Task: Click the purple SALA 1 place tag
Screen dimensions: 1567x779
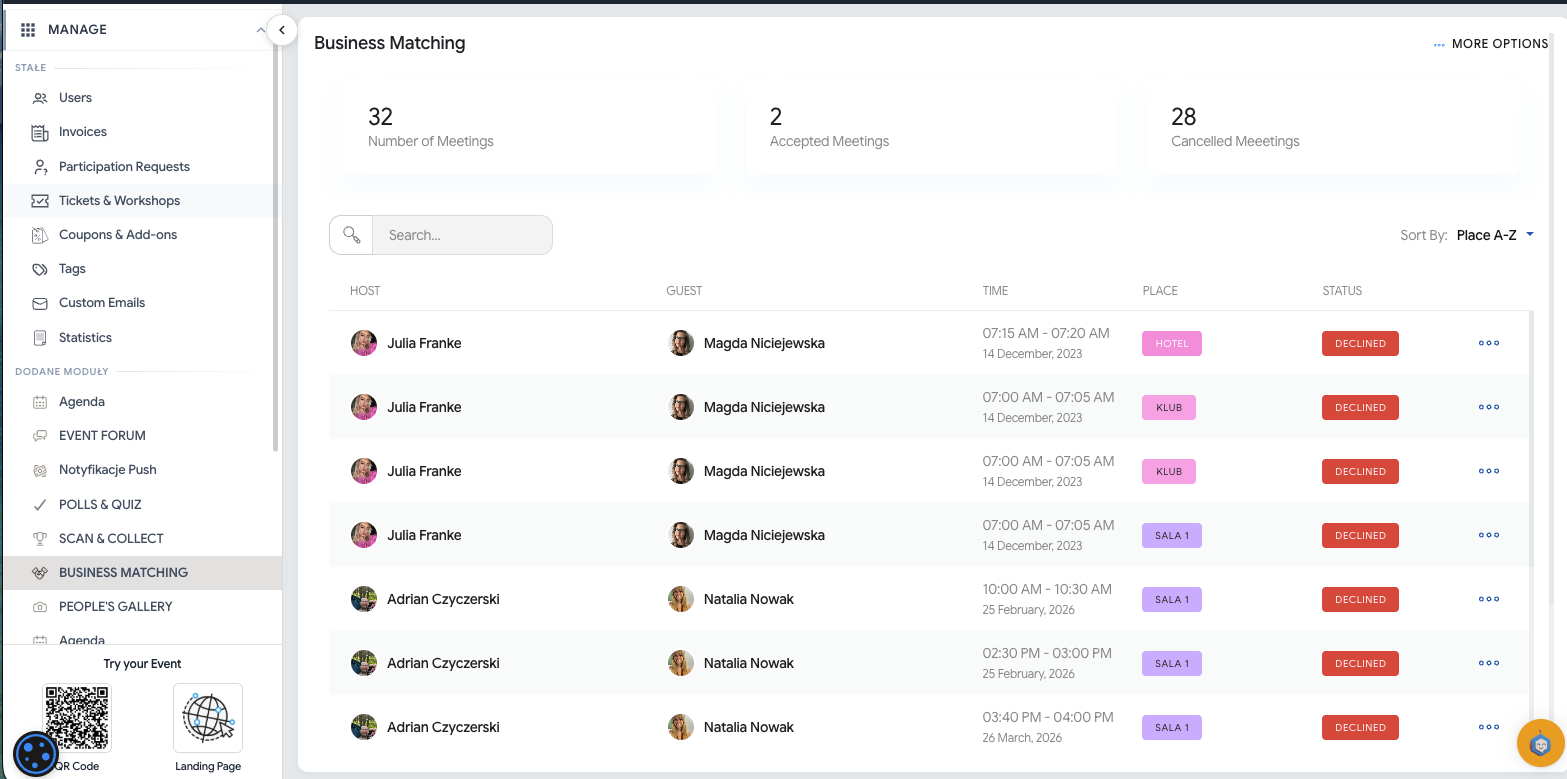Action: 1171,536
